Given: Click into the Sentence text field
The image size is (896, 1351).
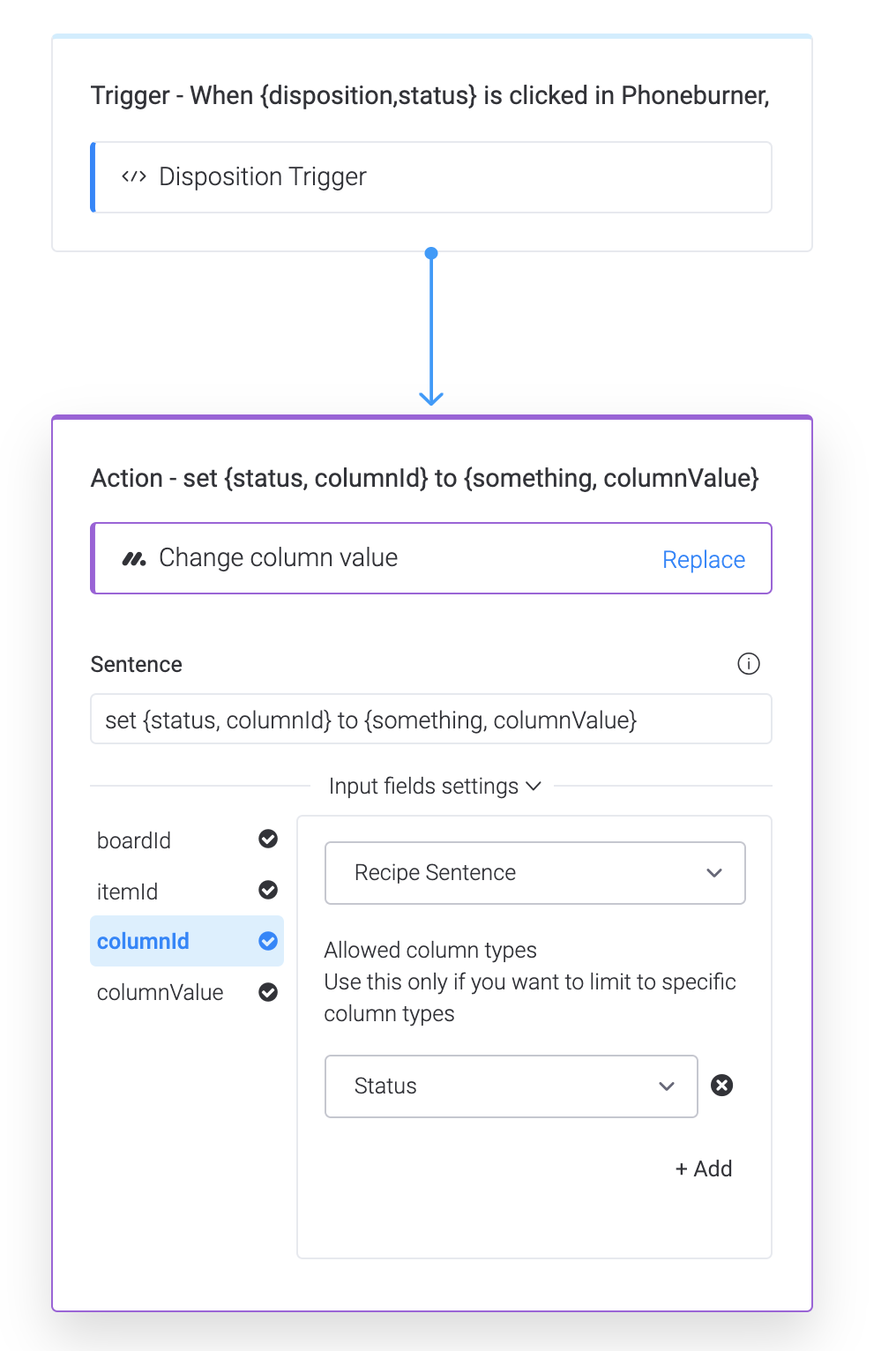Looking at the screenshot, I should coord(431,720).
